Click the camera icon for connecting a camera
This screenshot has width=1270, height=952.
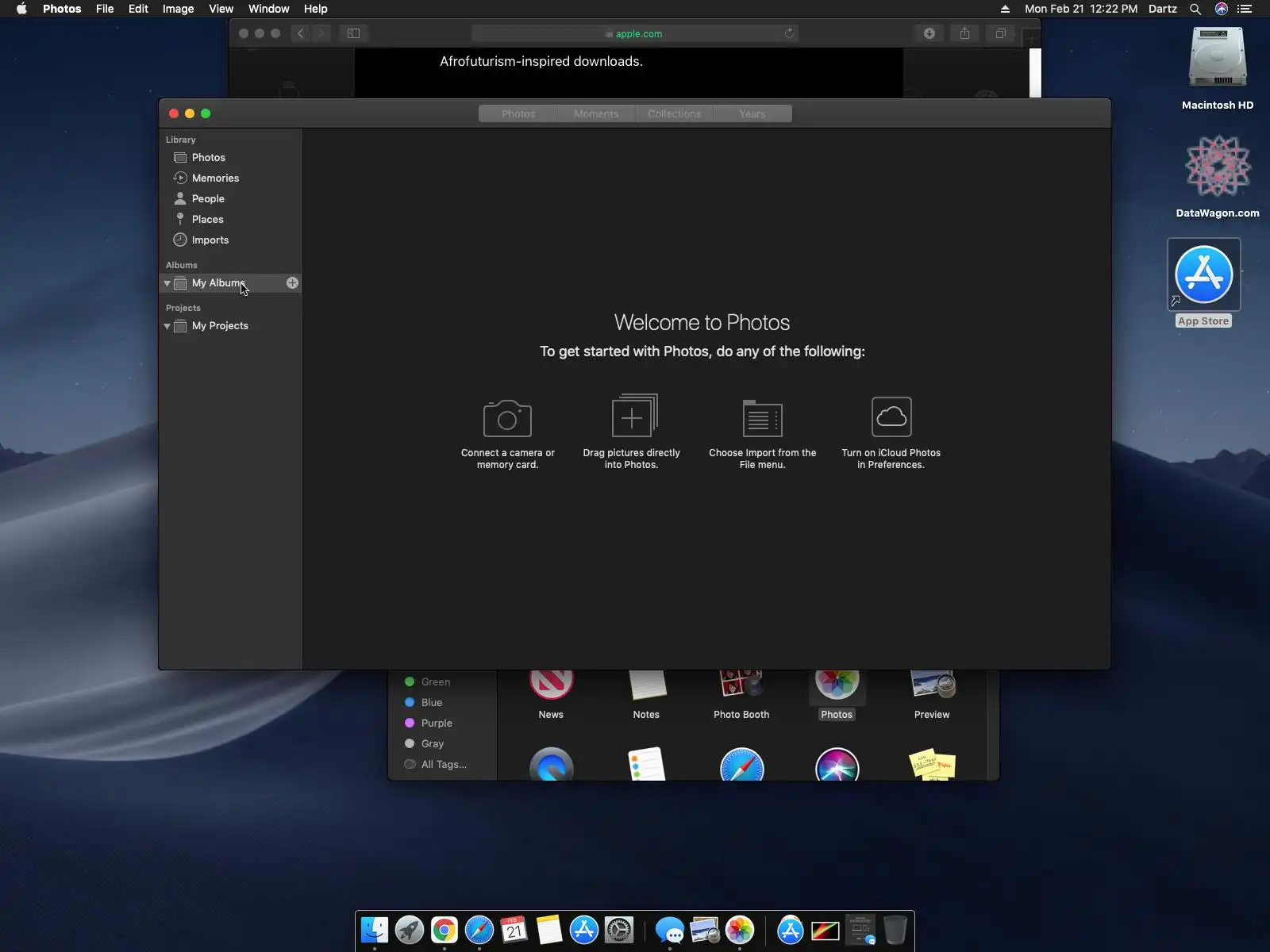[507, 418]
